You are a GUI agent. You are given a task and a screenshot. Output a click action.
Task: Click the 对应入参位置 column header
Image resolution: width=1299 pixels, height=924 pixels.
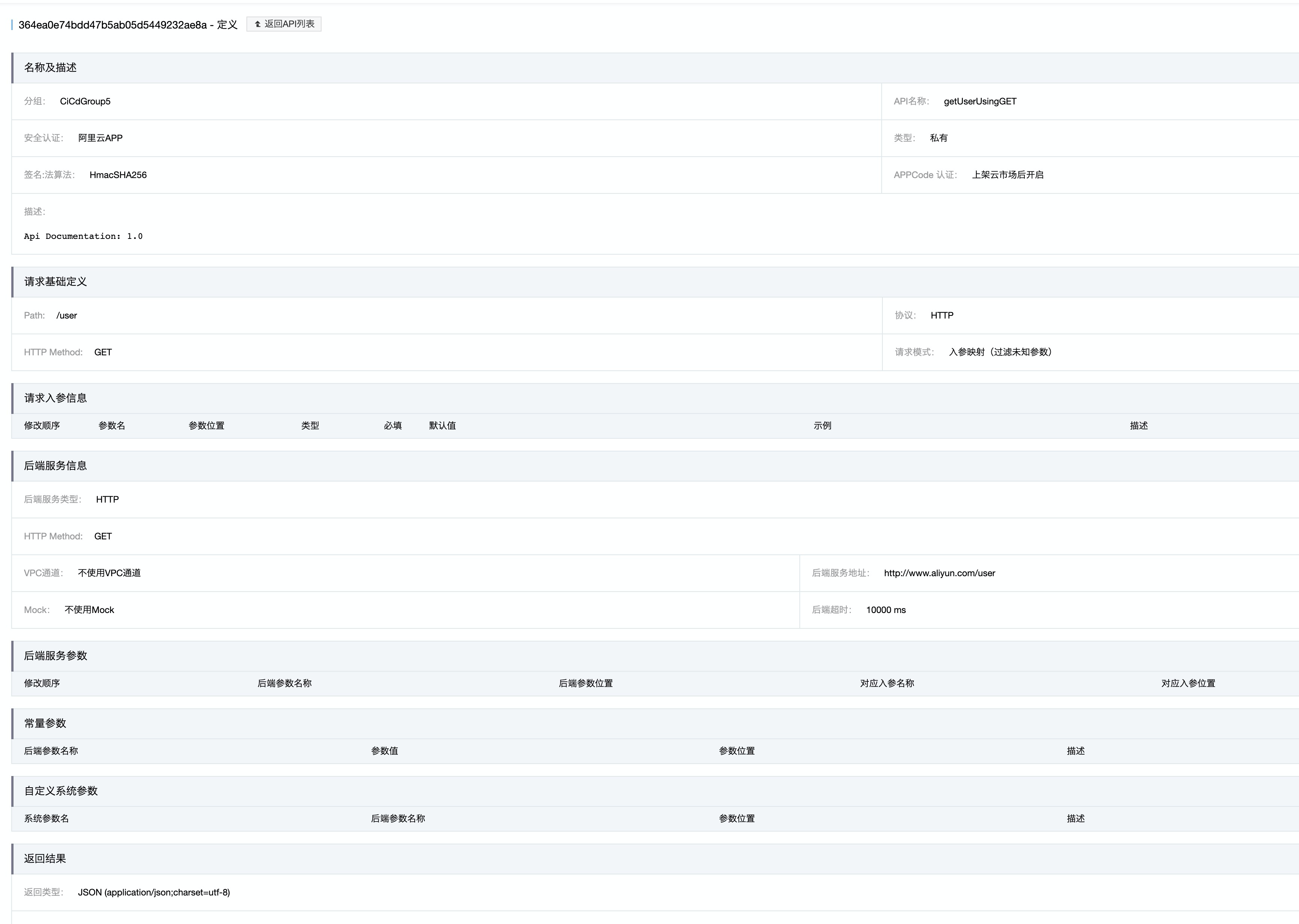point(1188,683)
